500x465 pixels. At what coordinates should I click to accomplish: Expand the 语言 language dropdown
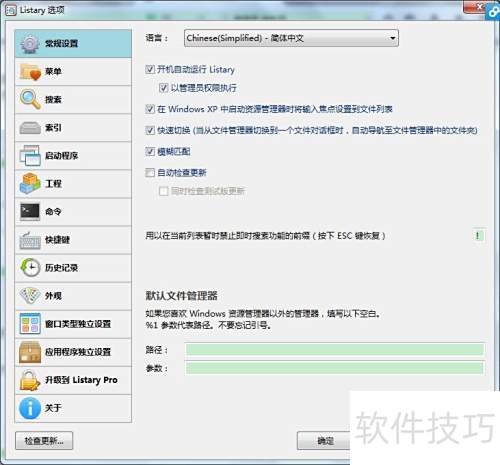(291, 38)
